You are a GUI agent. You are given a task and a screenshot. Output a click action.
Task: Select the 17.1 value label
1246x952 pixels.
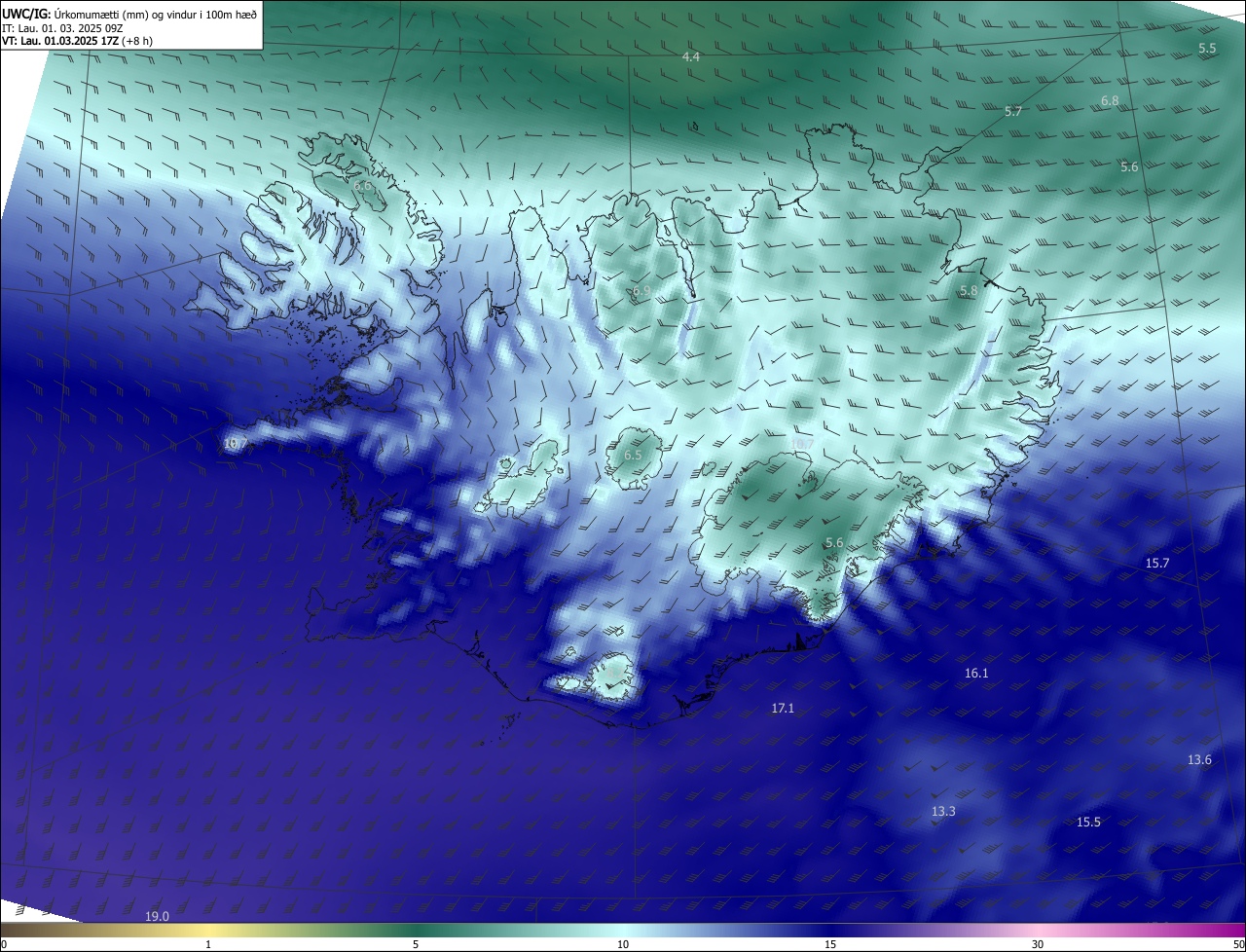point(783,709)
